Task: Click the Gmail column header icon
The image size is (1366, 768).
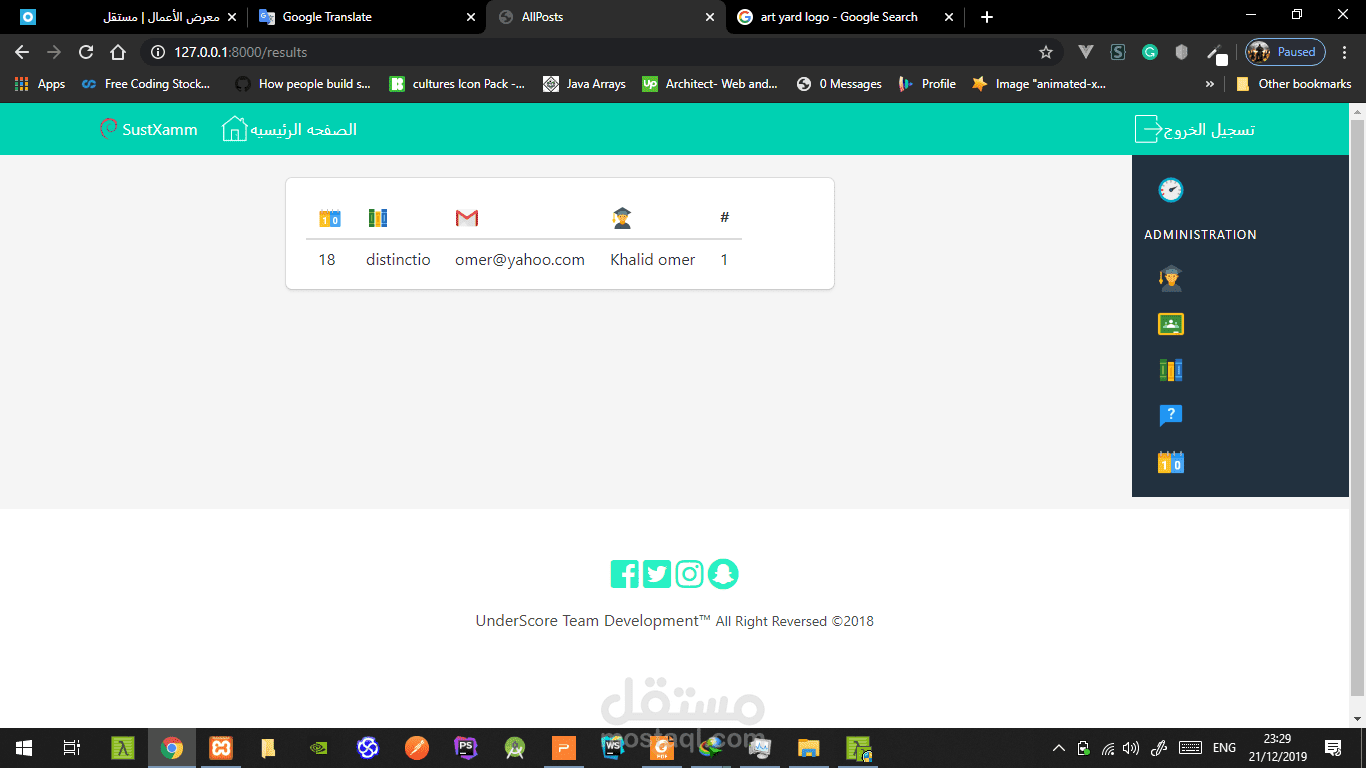Action: 467,218
